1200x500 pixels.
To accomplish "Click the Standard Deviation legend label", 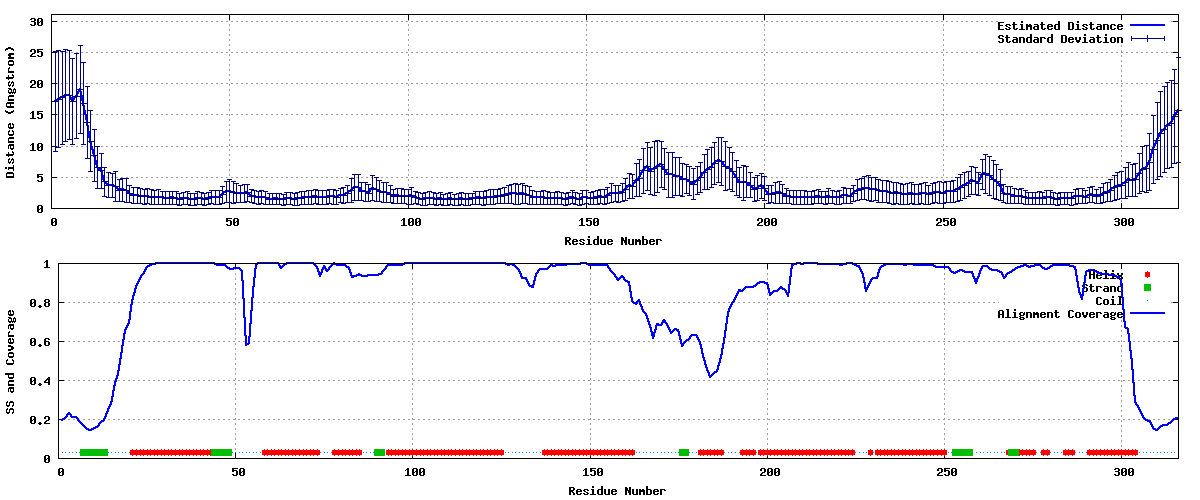I will click(1060, 39).
